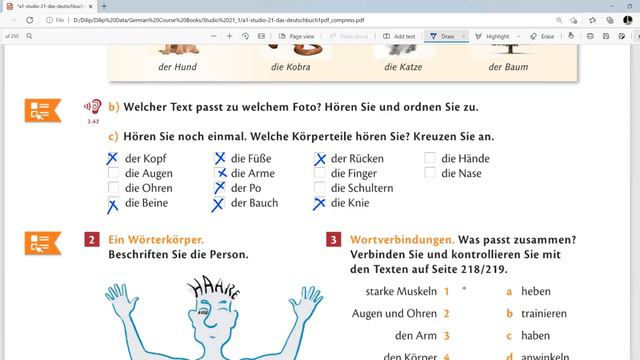Toggle the der Po checkbox
The height and width of the screenshot is (360, 640).
(220, 188)
